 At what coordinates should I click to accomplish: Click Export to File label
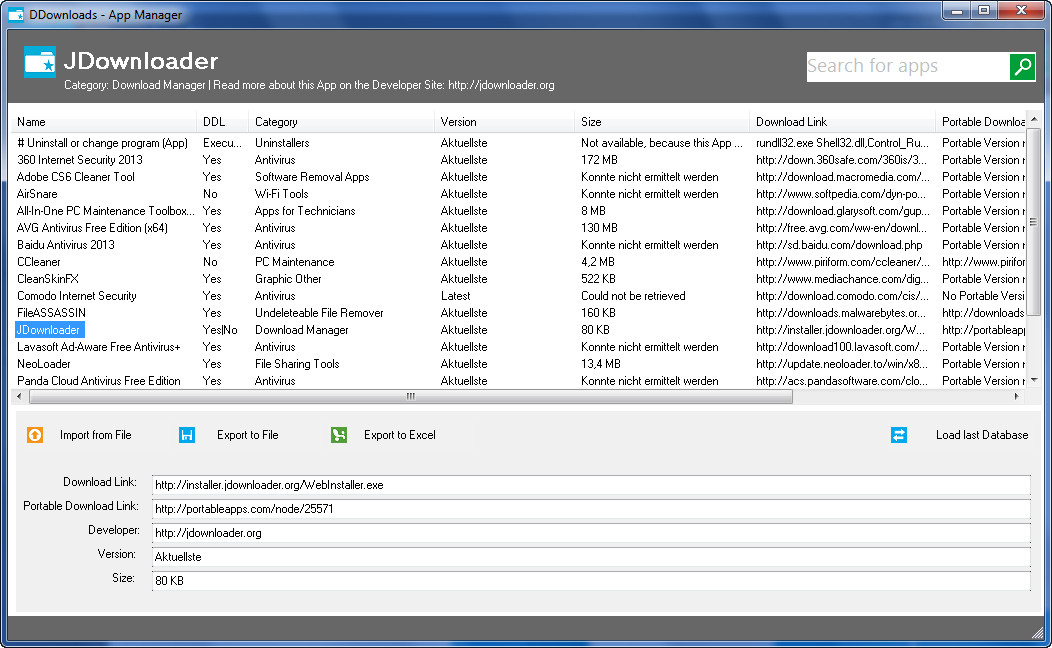pyautogui.click(x=248, y=435)
